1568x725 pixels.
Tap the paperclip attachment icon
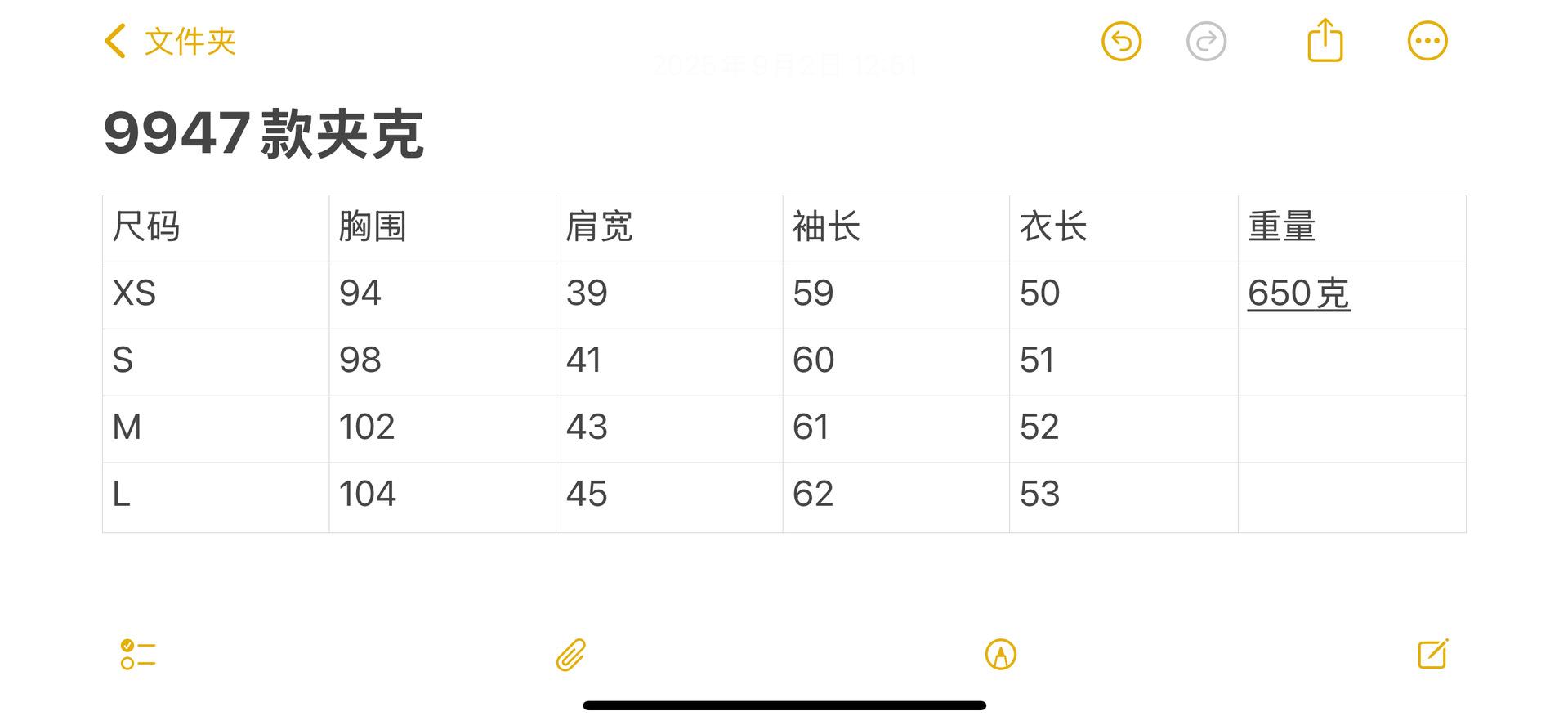click(571, 655)
